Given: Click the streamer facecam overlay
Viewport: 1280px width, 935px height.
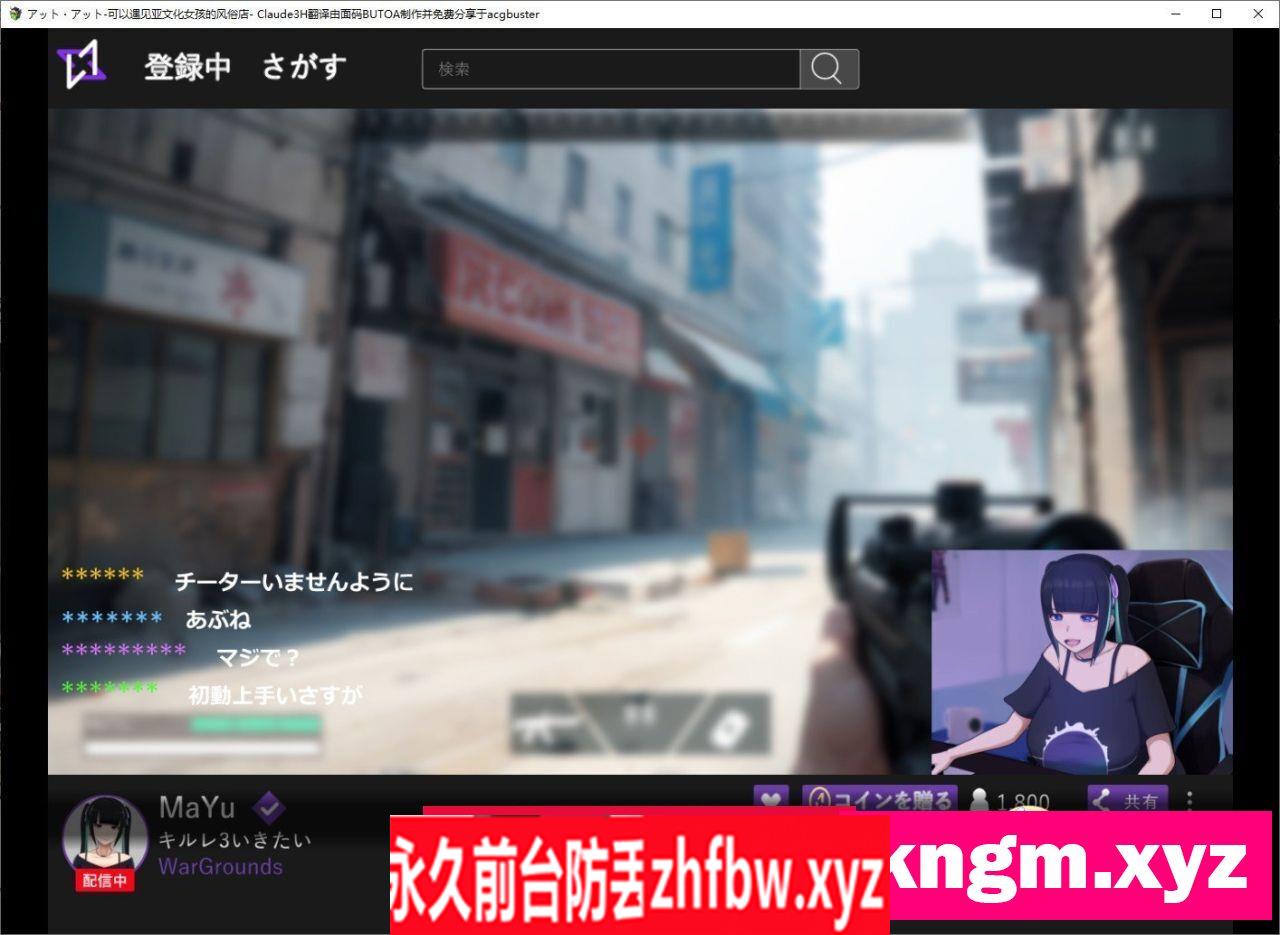Looking at the screenshot, I should [x=1081, y=662].
